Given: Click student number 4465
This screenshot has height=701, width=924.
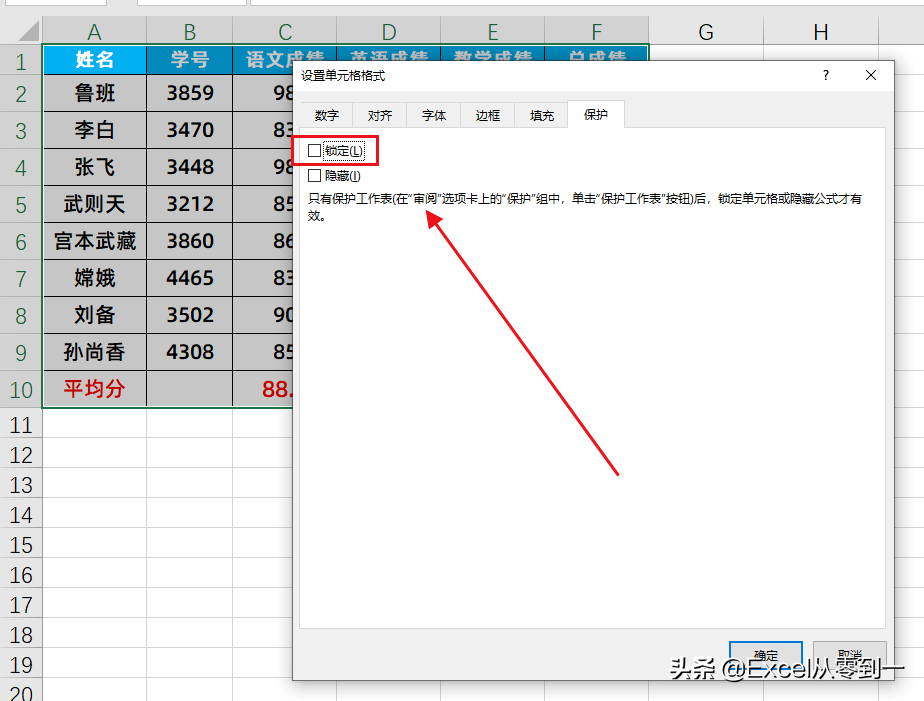Looking at the screenshot, I should (x=189, y=278).
